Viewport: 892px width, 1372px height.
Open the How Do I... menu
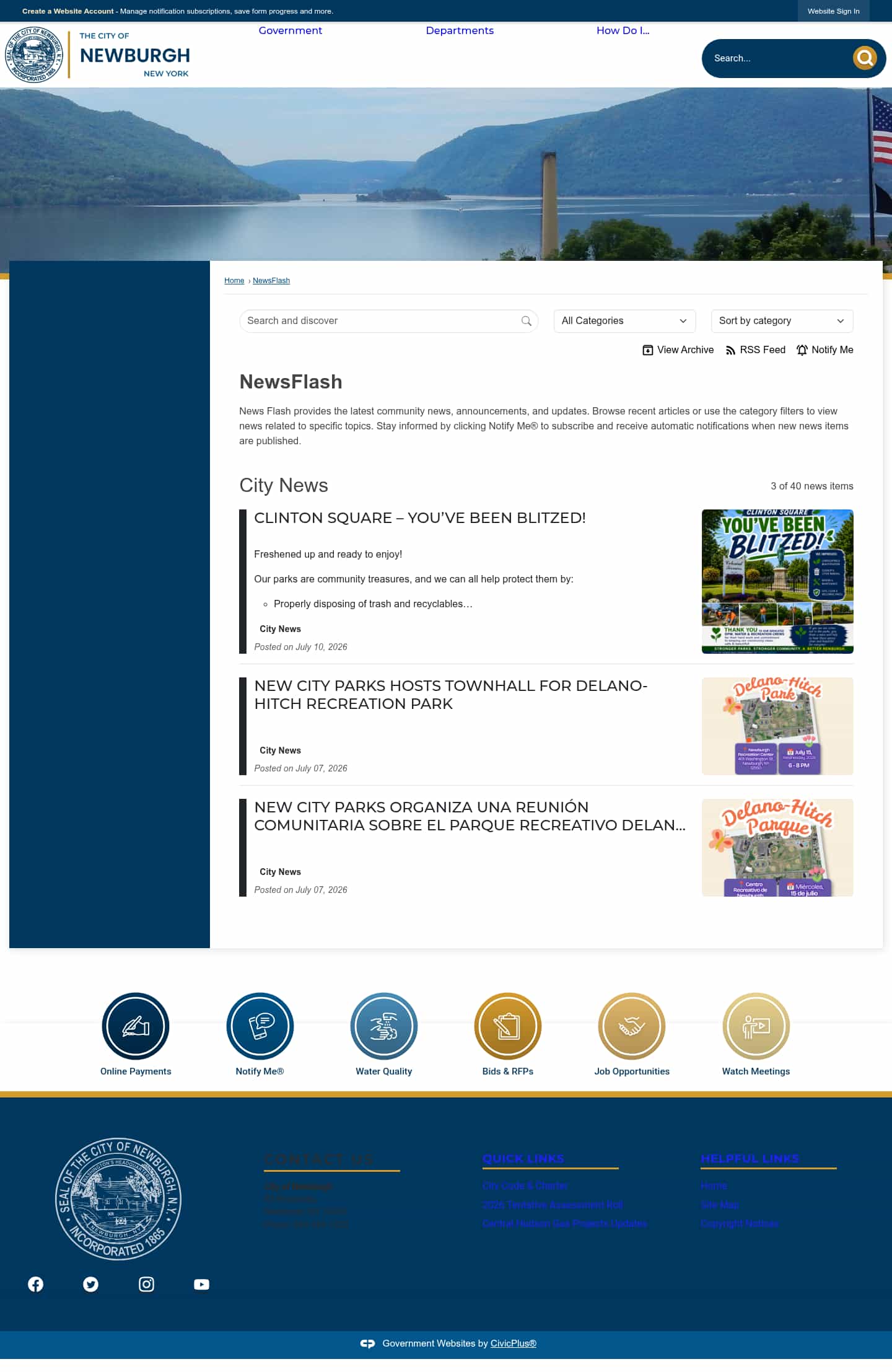623,30
